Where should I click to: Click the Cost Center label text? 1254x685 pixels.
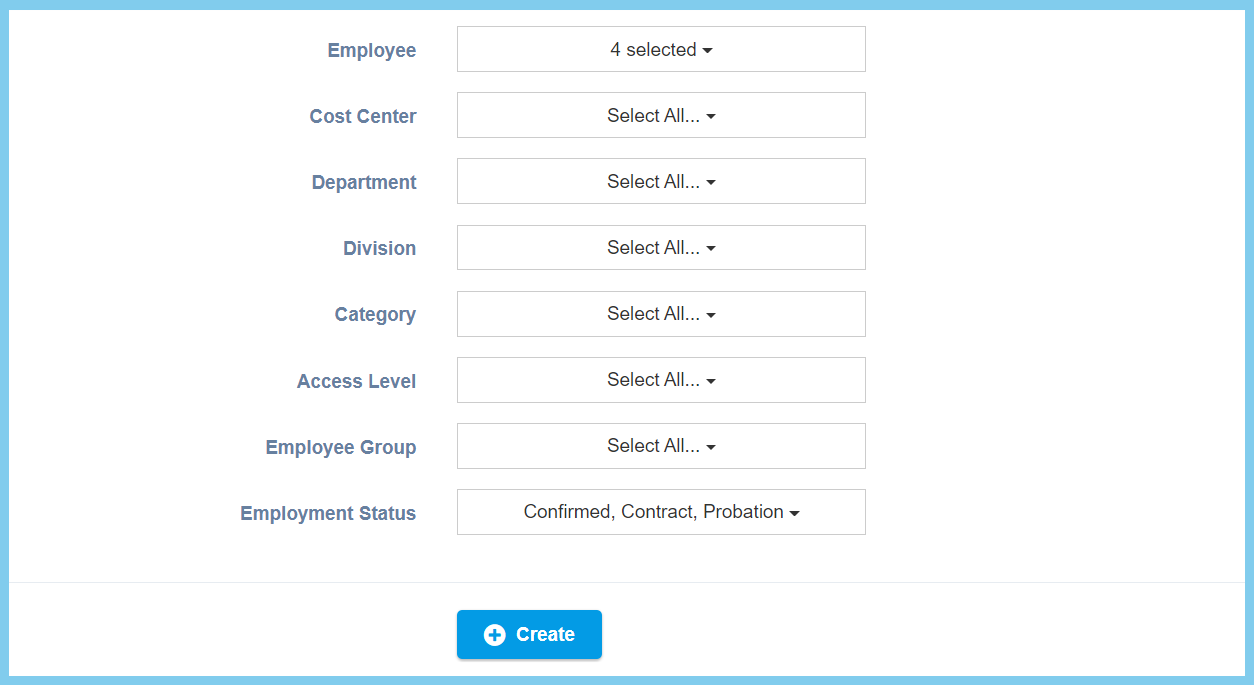(362, 116)
